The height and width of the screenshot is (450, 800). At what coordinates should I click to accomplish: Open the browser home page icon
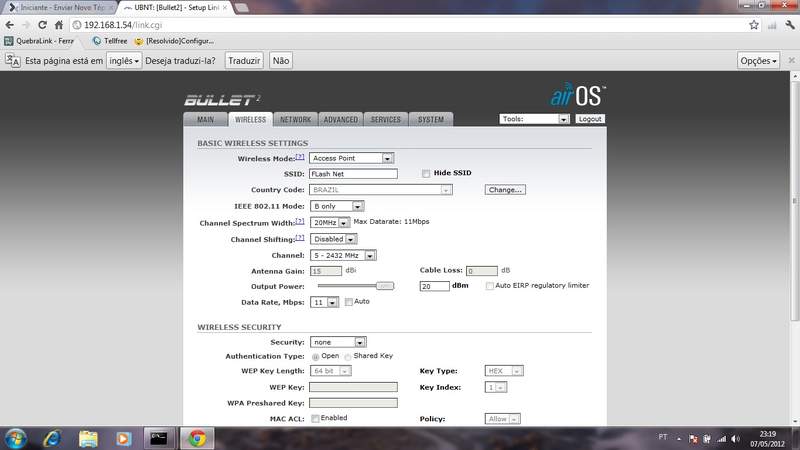[59, 24]
